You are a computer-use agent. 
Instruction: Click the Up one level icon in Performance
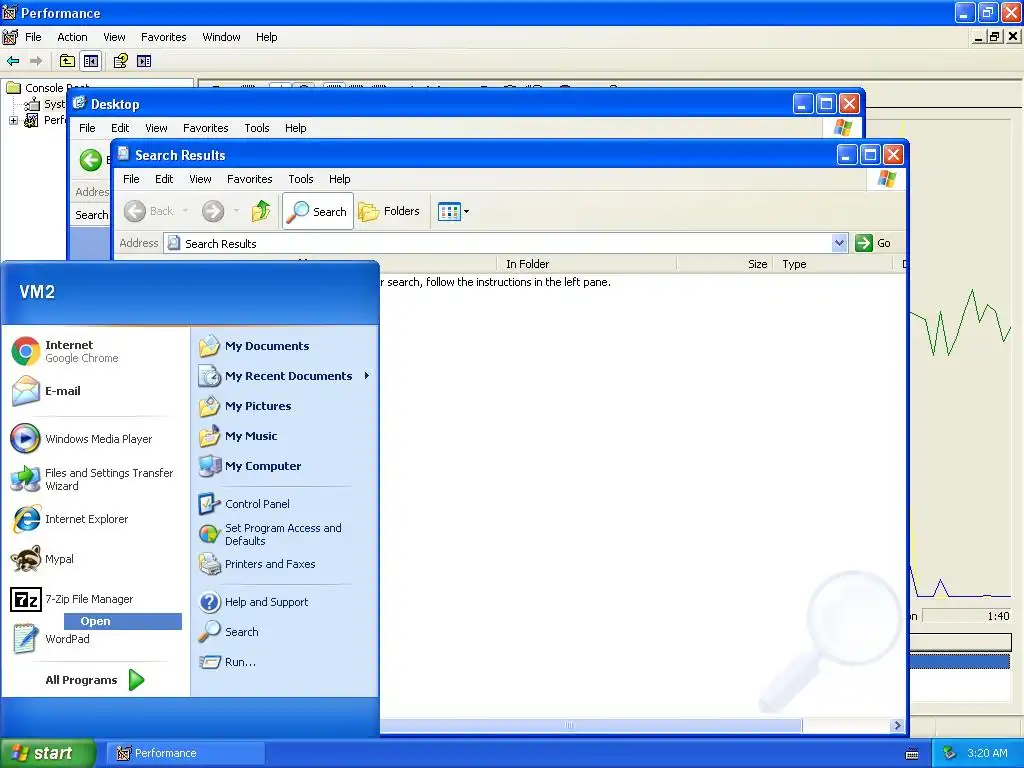click(67, 61)
